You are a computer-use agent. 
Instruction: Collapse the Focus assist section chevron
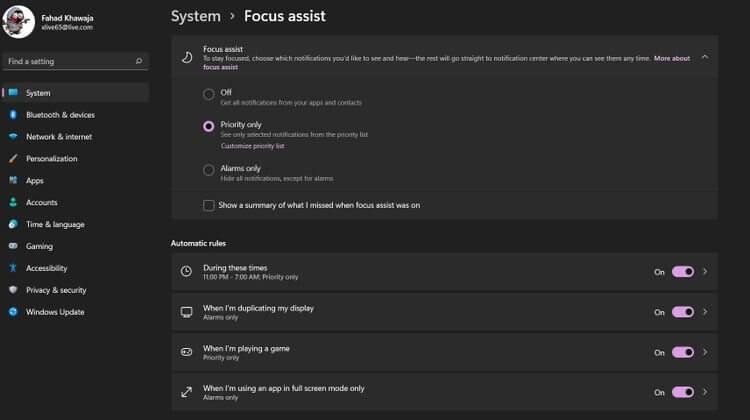(x=705, y=57)
